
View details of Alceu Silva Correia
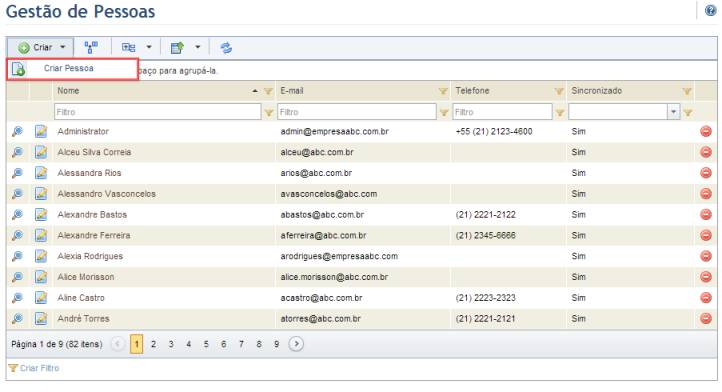pyautogui.click(x=17, y=152)
